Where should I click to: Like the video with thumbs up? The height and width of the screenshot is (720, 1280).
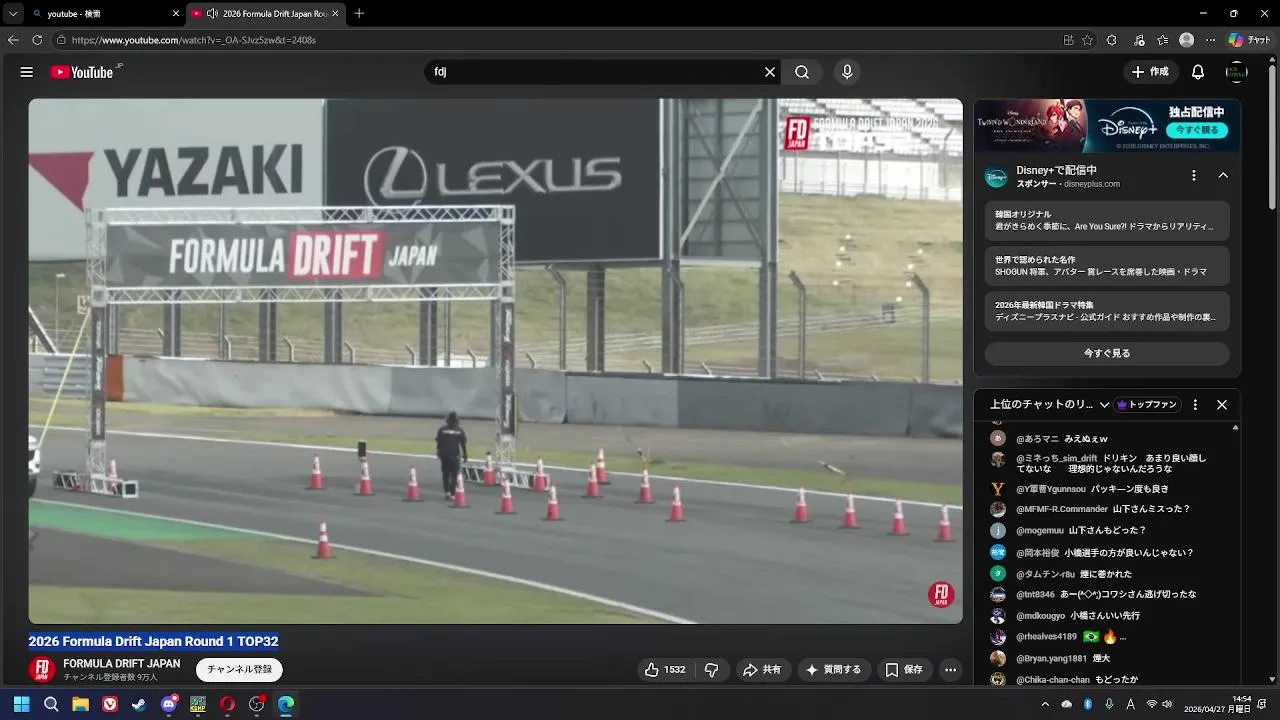666,670
